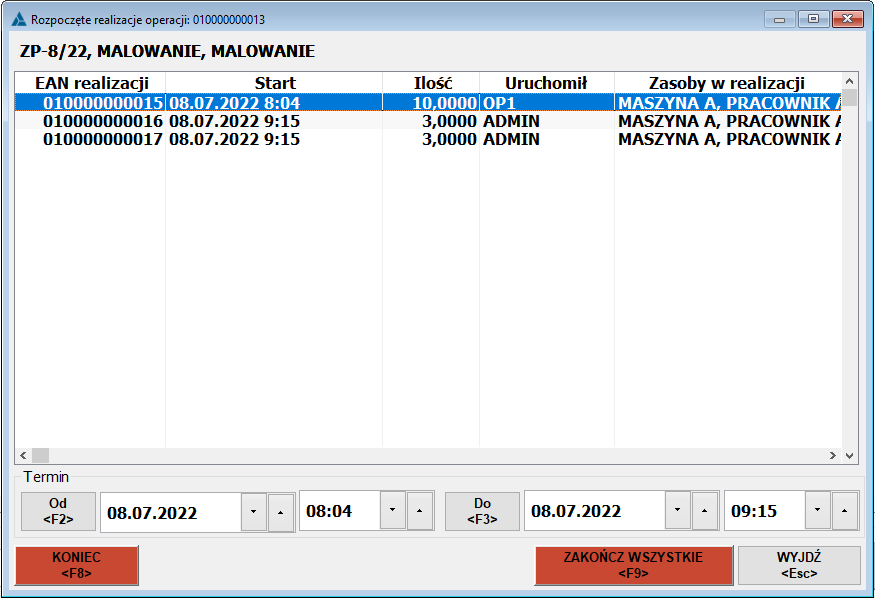875x598 pixels.
Task: Click the 10,0000 quantity cell
Action: coord(431,103)
